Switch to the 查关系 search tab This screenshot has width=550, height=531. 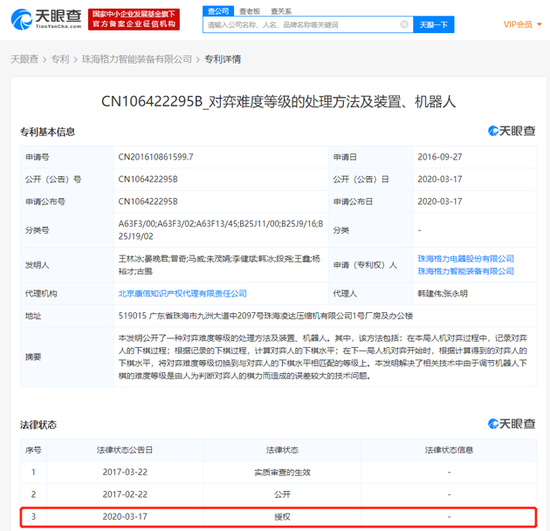point(281,11)
